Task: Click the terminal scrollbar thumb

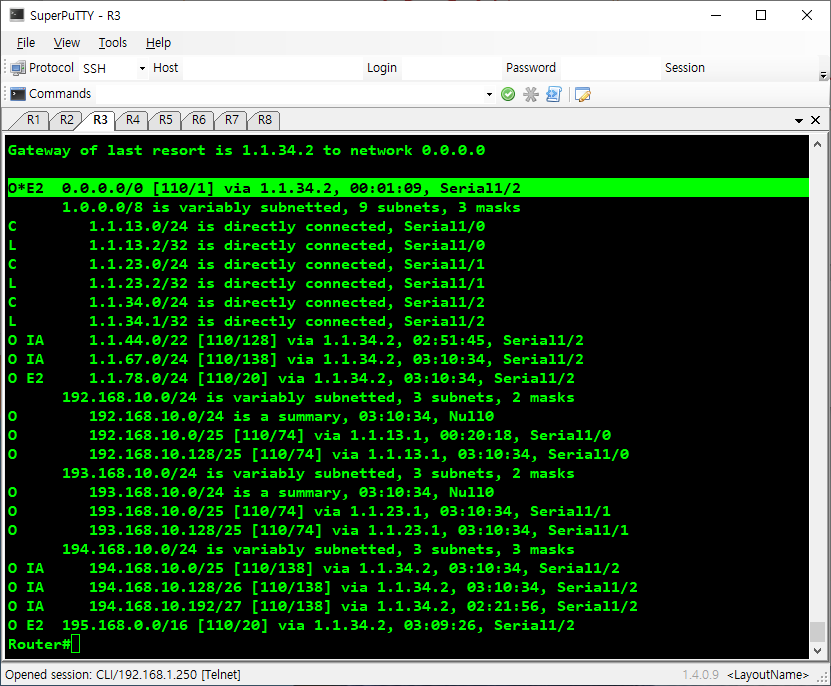Action: click(817, 631)
